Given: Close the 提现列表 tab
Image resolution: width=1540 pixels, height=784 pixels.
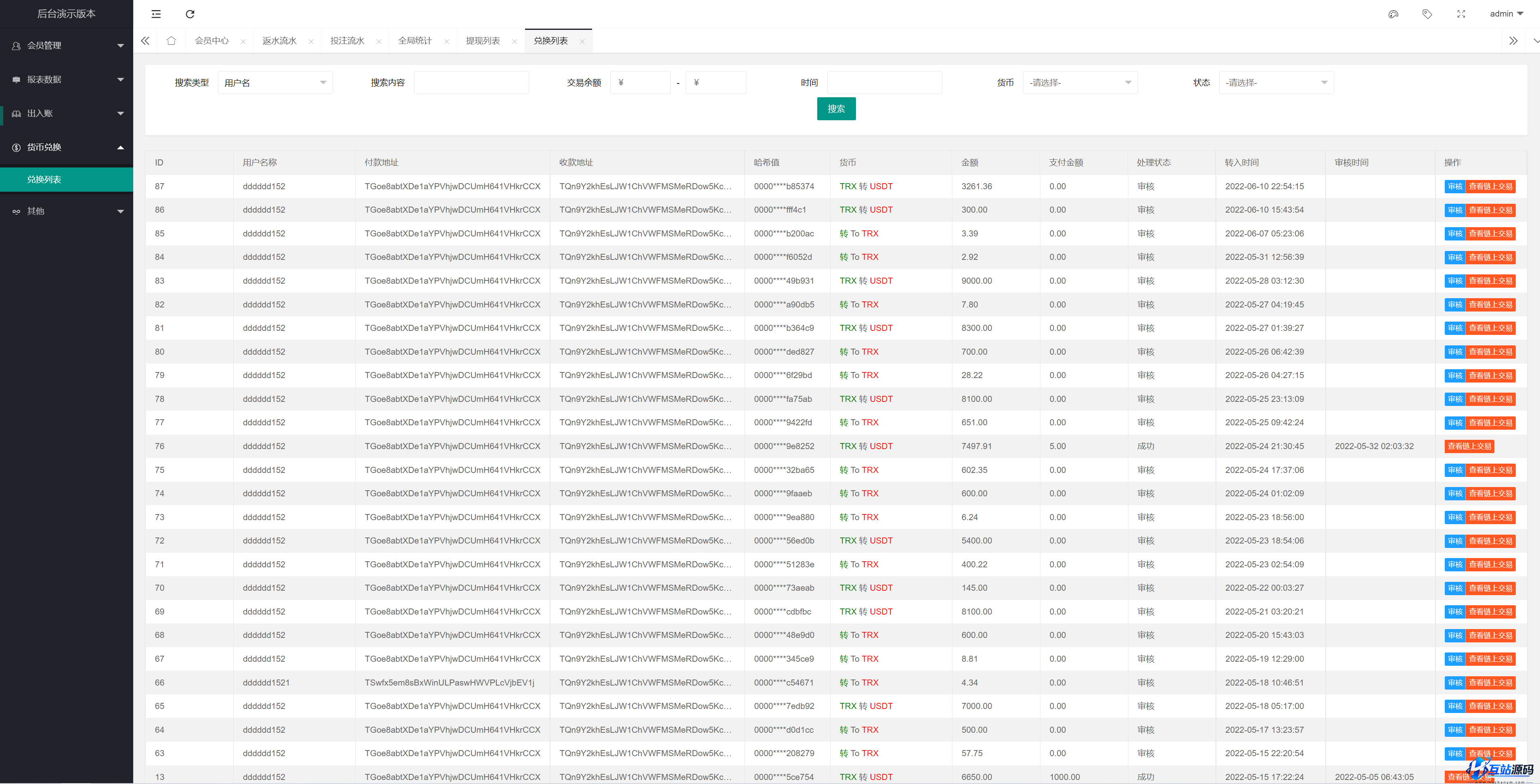Looking at the screenshot, I should 514,41.
